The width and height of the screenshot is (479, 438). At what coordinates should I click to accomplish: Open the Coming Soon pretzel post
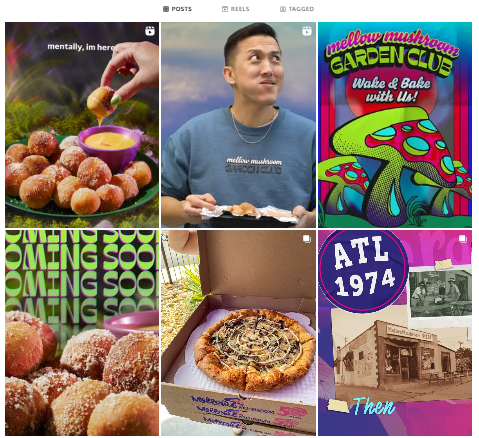(82, 333)
